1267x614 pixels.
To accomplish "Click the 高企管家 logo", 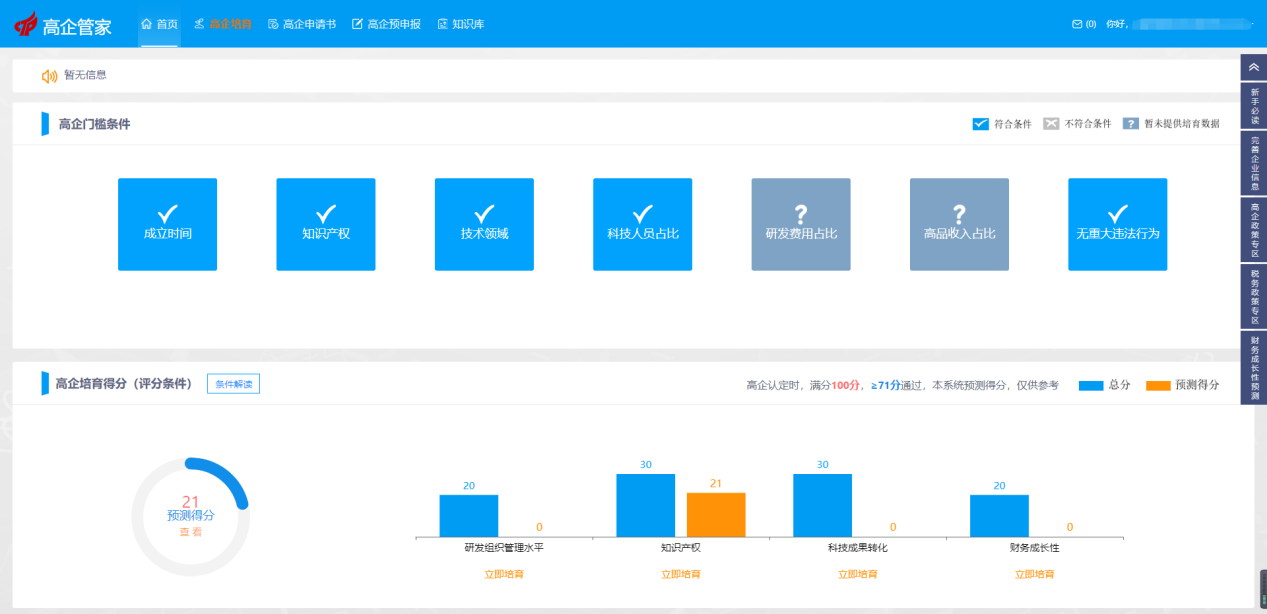I will [x=62, y=25].
